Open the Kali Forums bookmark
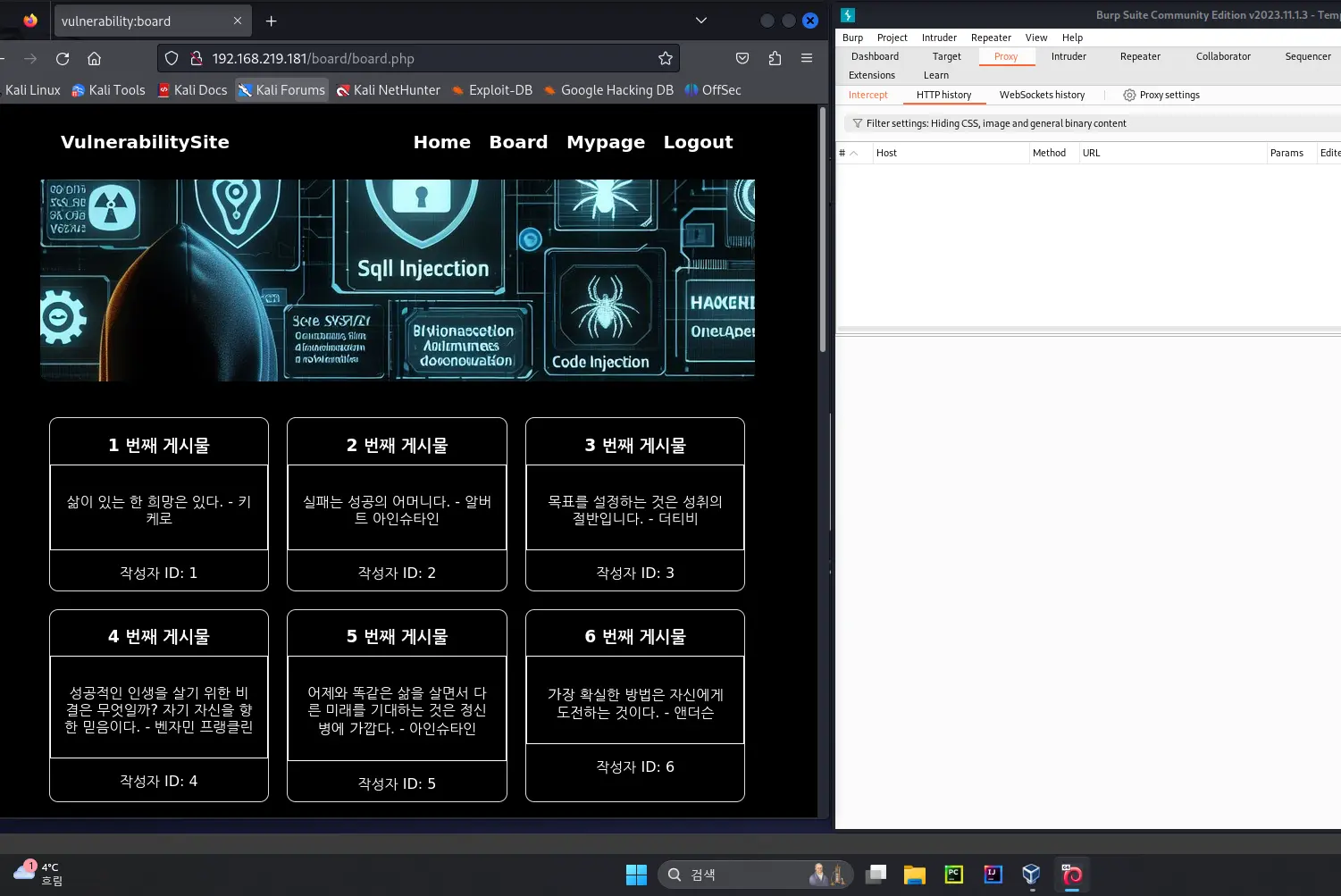Image resolution: width=1341 pixels, height=896 pixels. coord(281,90)
